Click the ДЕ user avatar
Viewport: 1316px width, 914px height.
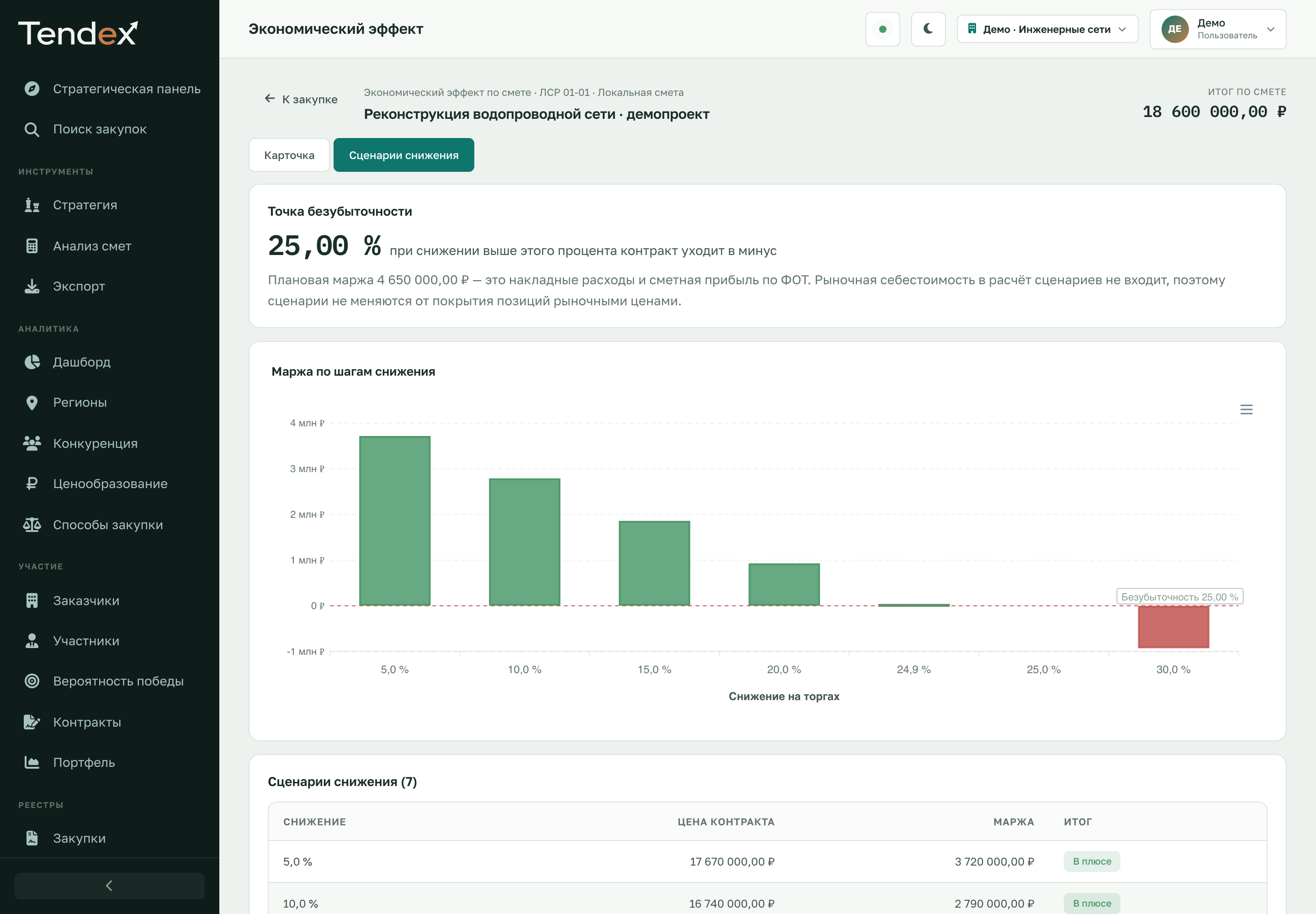[x=1174, y=29]
